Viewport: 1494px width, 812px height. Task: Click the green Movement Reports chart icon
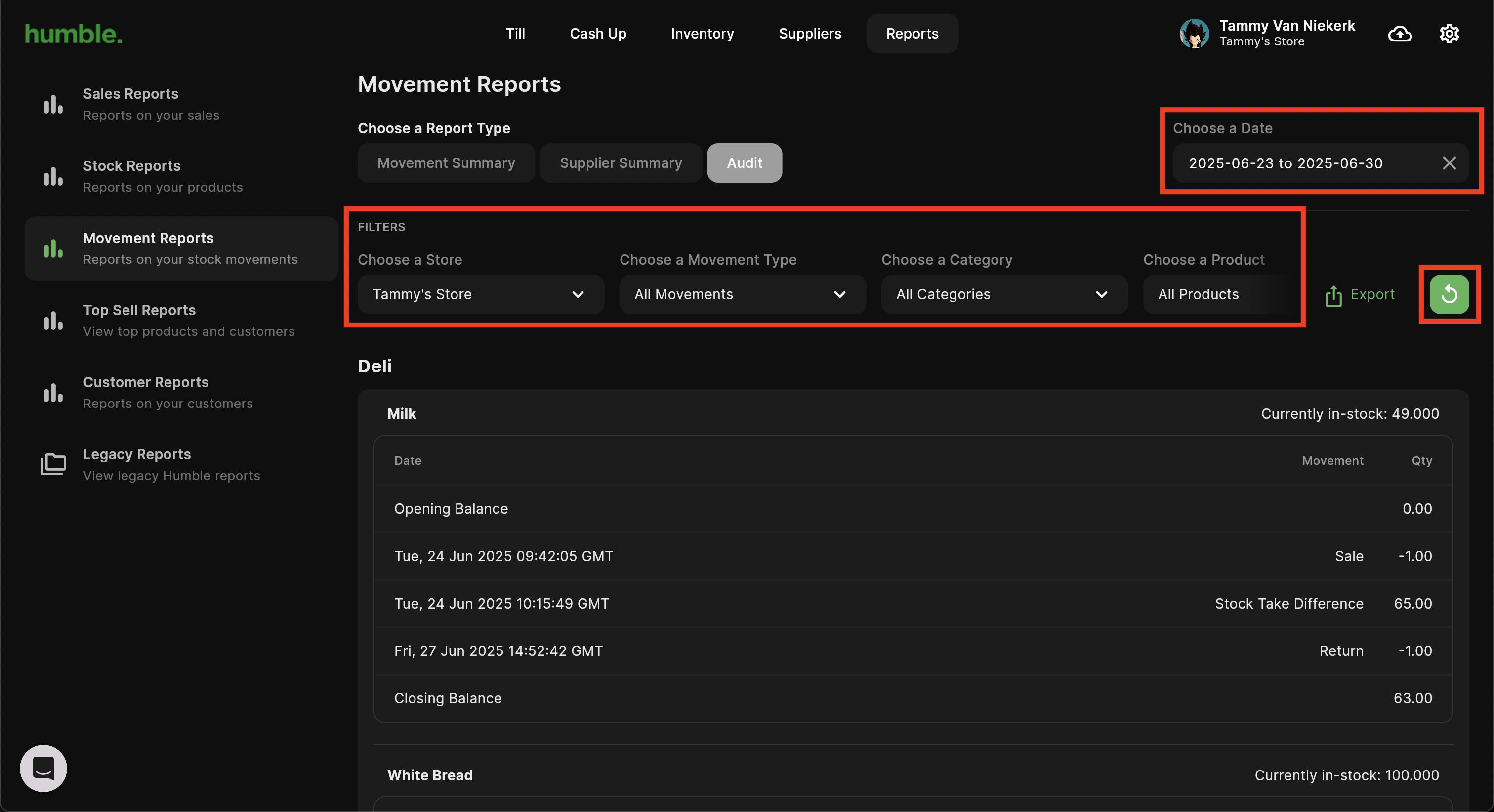53,248
